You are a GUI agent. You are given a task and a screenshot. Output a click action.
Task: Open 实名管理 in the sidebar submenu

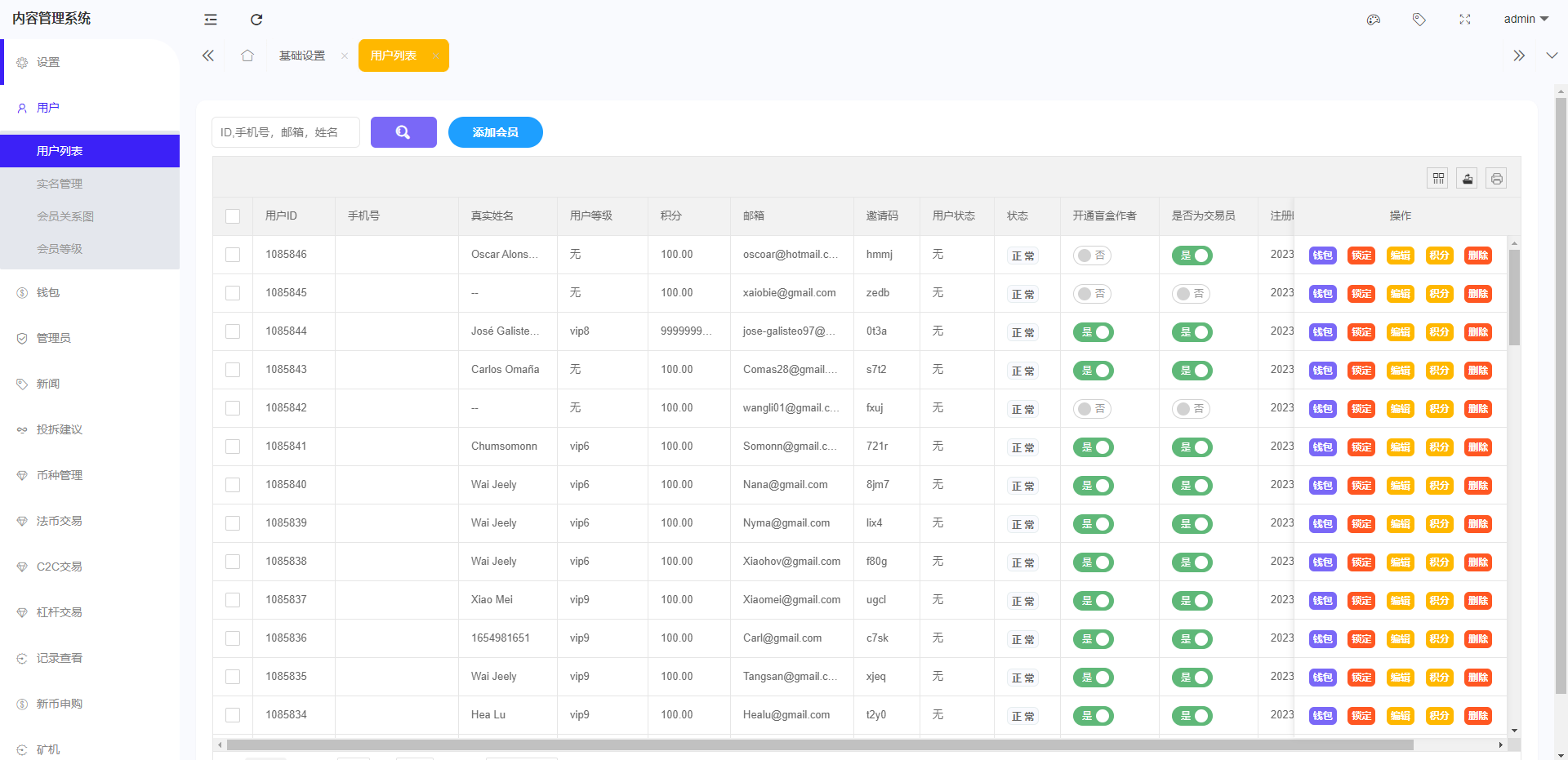click(x=60, y=184)
